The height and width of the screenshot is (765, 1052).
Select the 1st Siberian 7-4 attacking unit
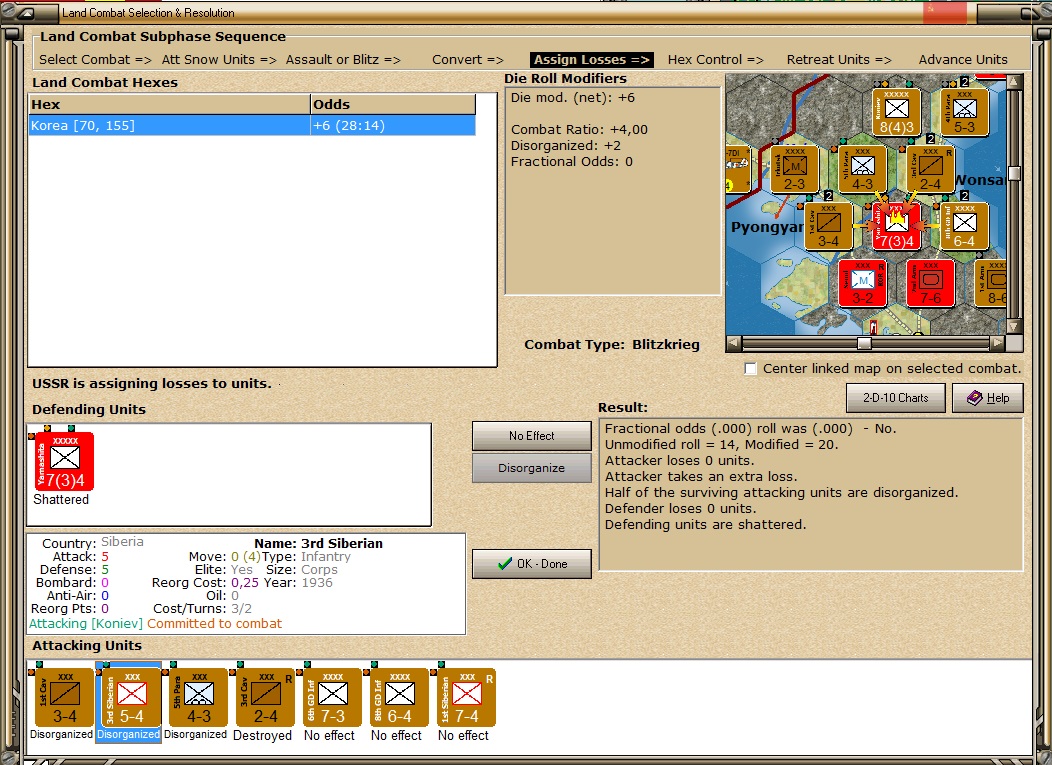tap(467, 697)
